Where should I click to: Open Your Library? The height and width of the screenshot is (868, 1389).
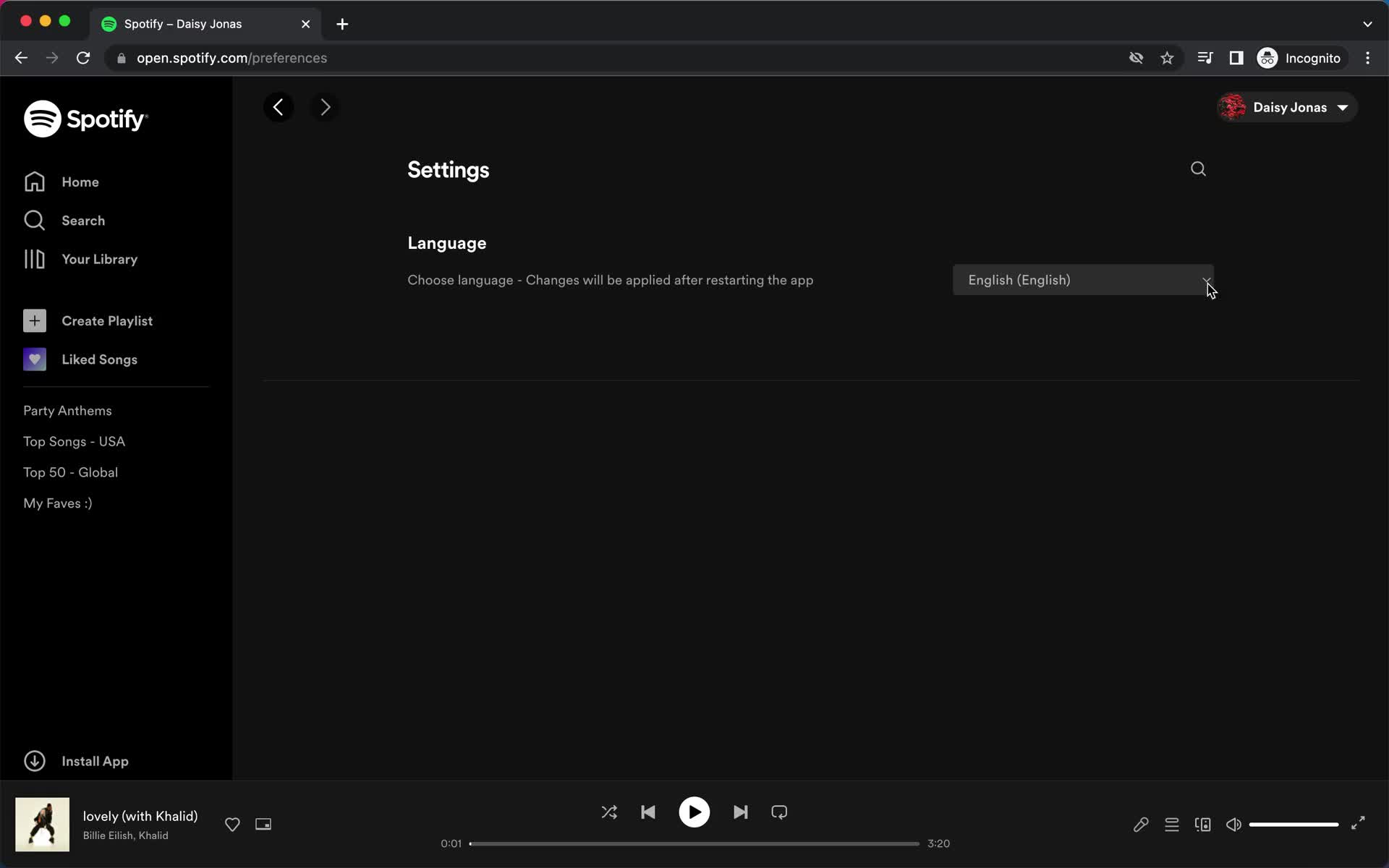click(80, 259)
